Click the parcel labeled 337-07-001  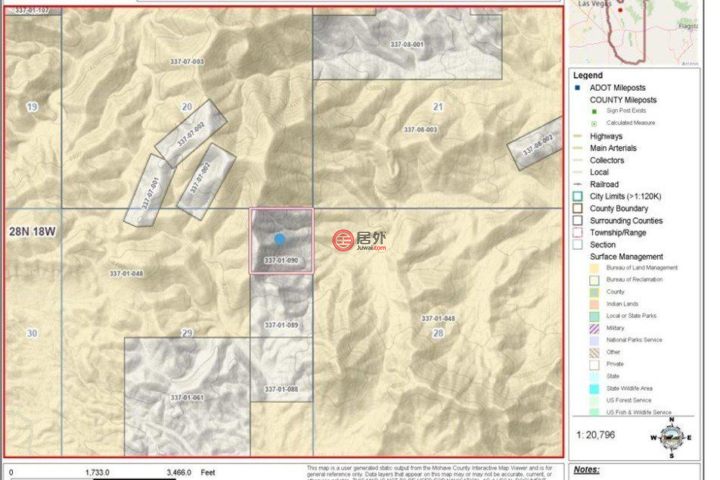click(x=150, y=190)
